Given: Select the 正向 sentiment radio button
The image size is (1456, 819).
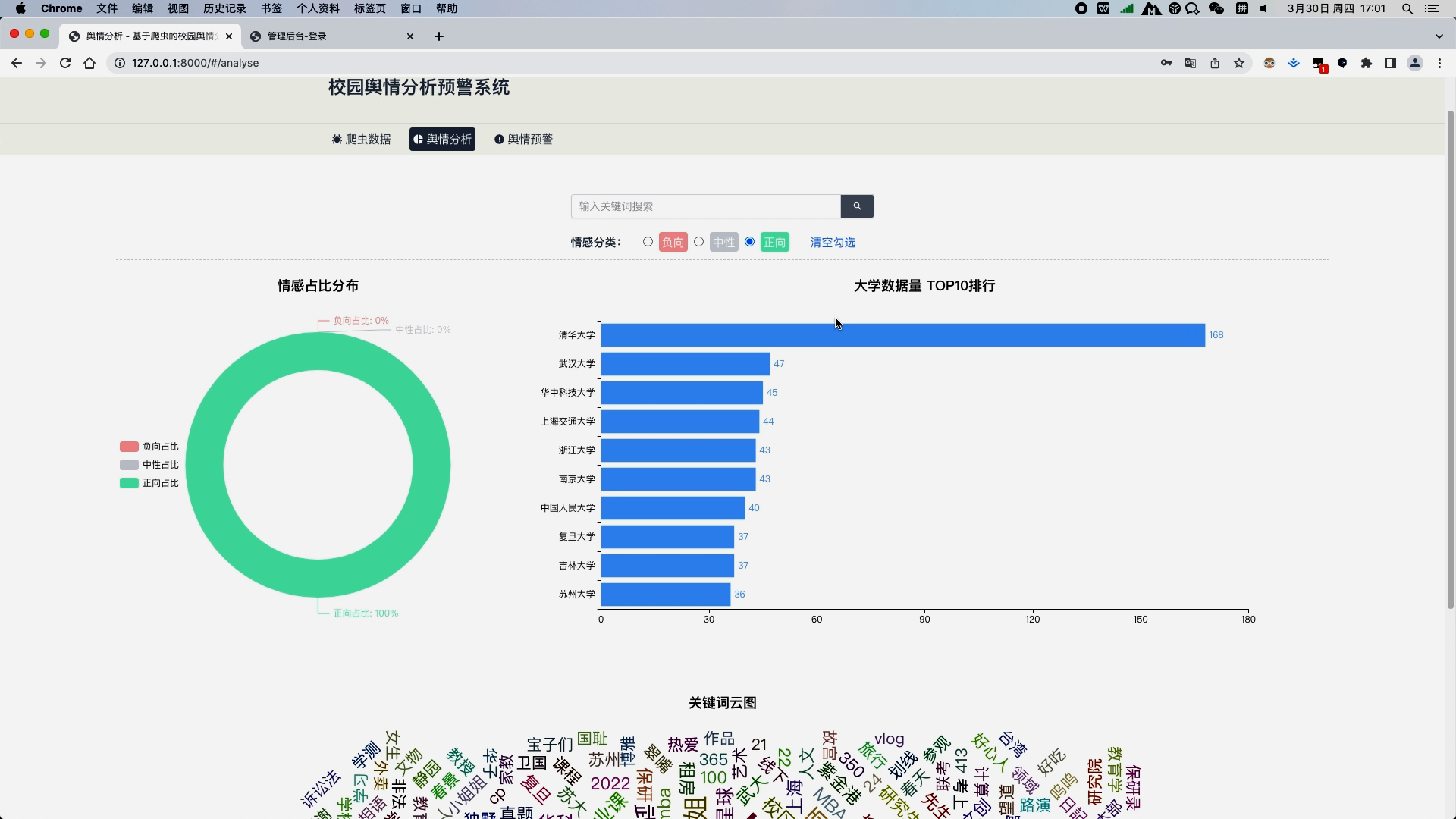Looking at the screenshot, I should click(749, 242).
